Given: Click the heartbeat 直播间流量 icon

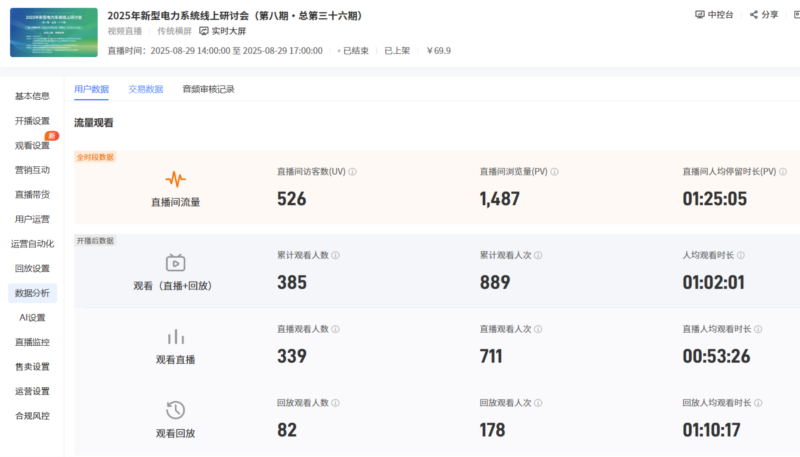Looking at the screenshot, I should tap(176, 179).
